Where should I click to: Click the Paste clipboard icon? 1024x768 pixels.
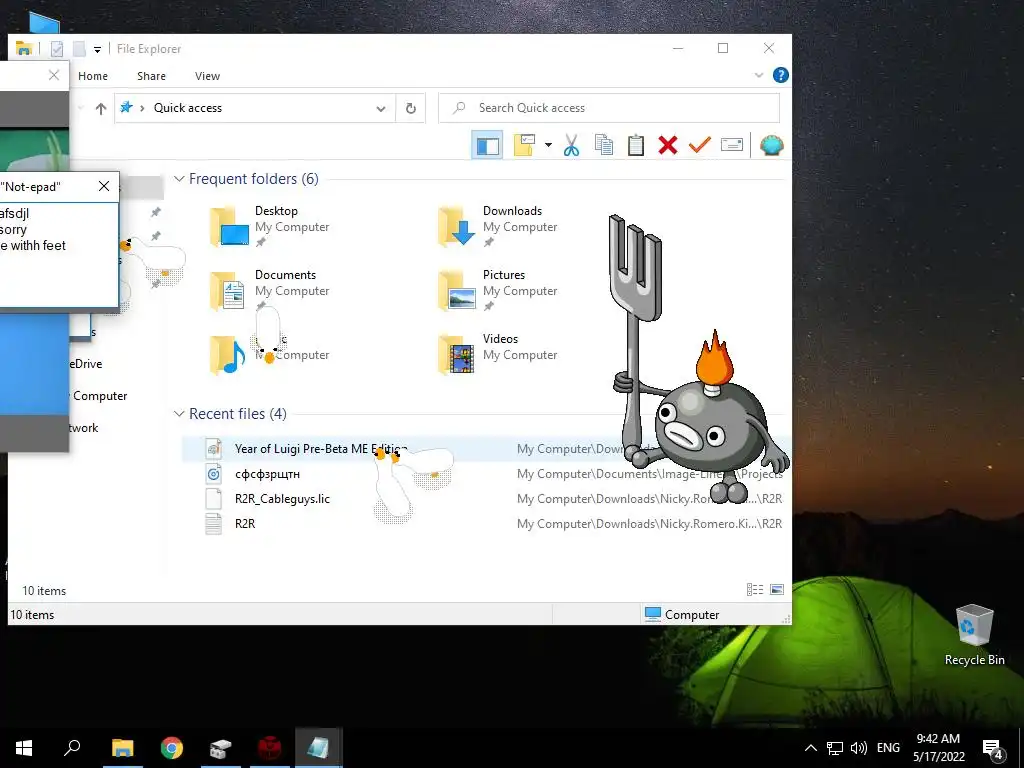click(635, 145)
